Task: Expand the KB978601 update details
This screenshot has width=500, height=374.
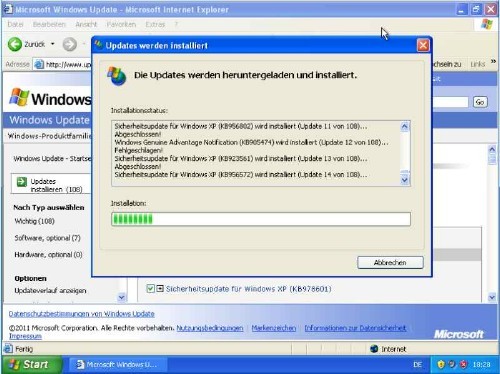Action: pos(160,288)
